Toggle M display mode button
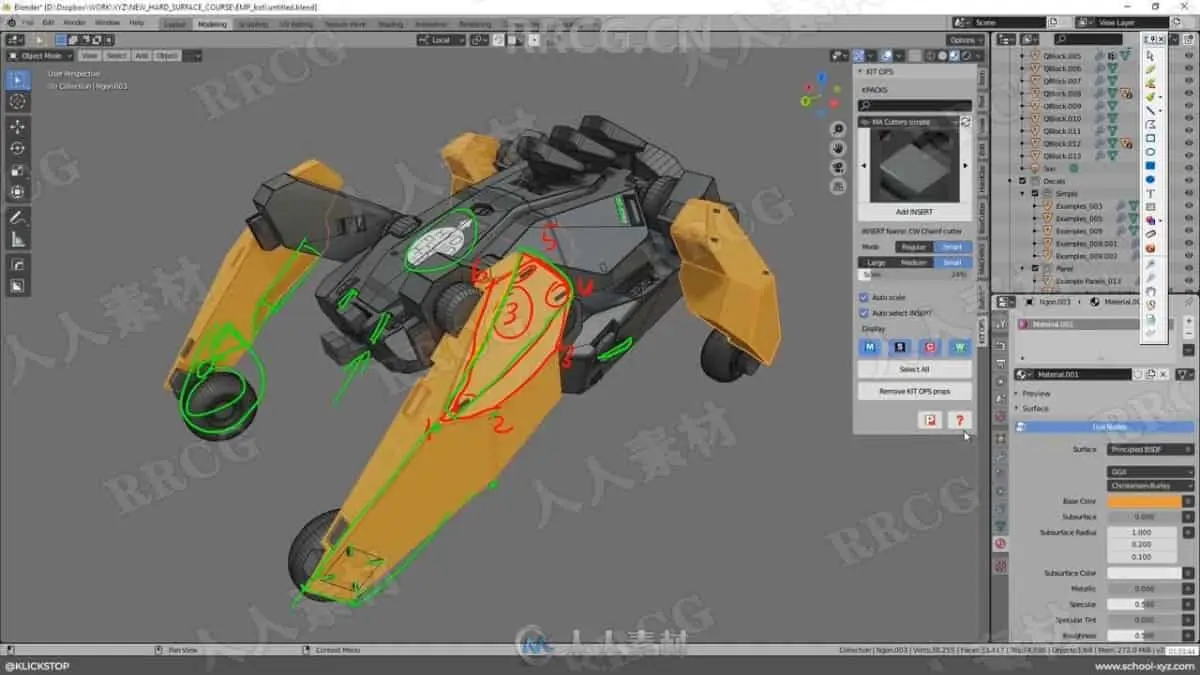Viewport: 1200px width, 675px height. pyautogui.click(x=870, y=347)
